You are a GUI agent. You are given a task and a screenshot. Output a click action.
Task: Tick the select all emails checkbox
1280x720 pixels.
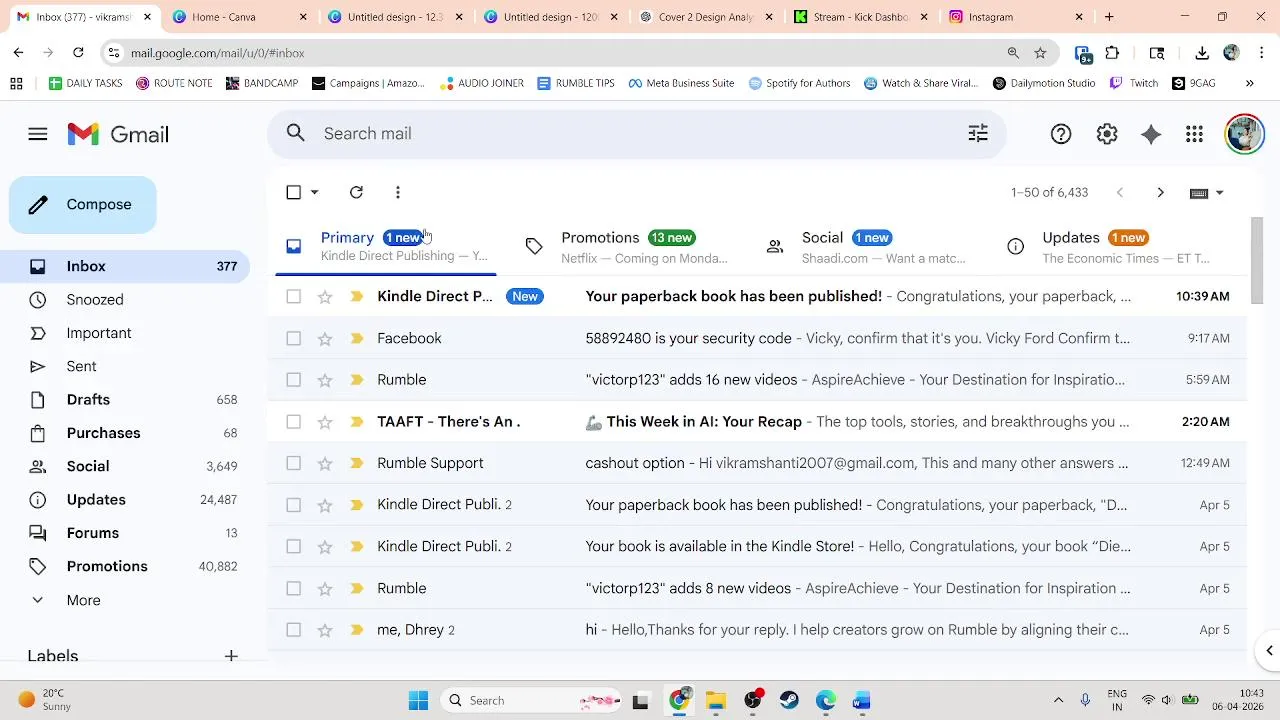[x=293, y=192]
